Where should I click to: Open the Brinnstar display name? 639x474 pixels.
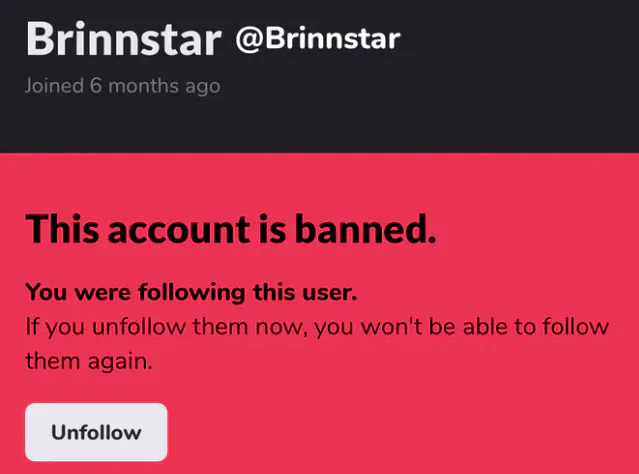coord(123,40)
